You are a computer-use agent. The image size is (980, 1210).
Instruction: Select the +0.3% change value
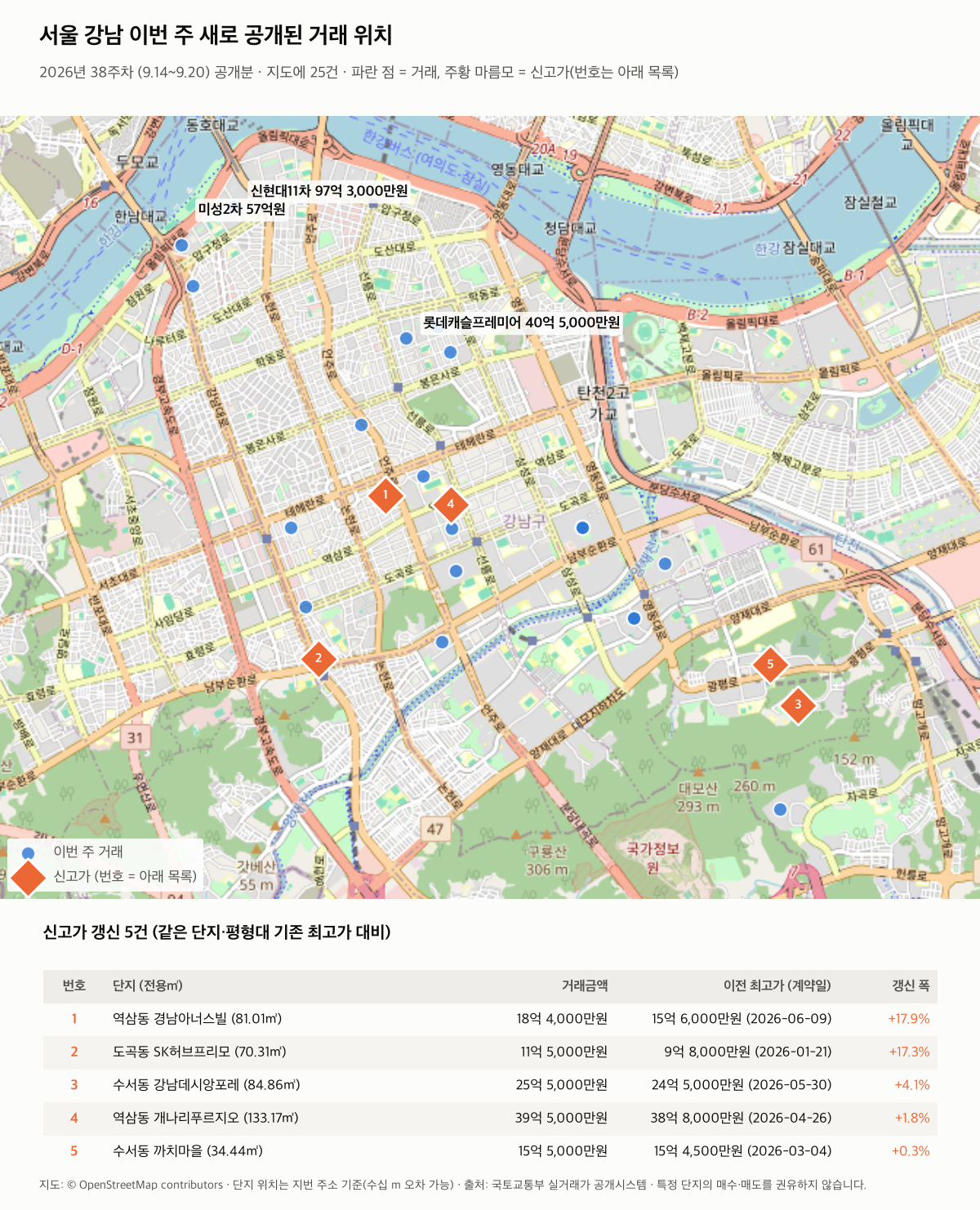(911, 1151)
